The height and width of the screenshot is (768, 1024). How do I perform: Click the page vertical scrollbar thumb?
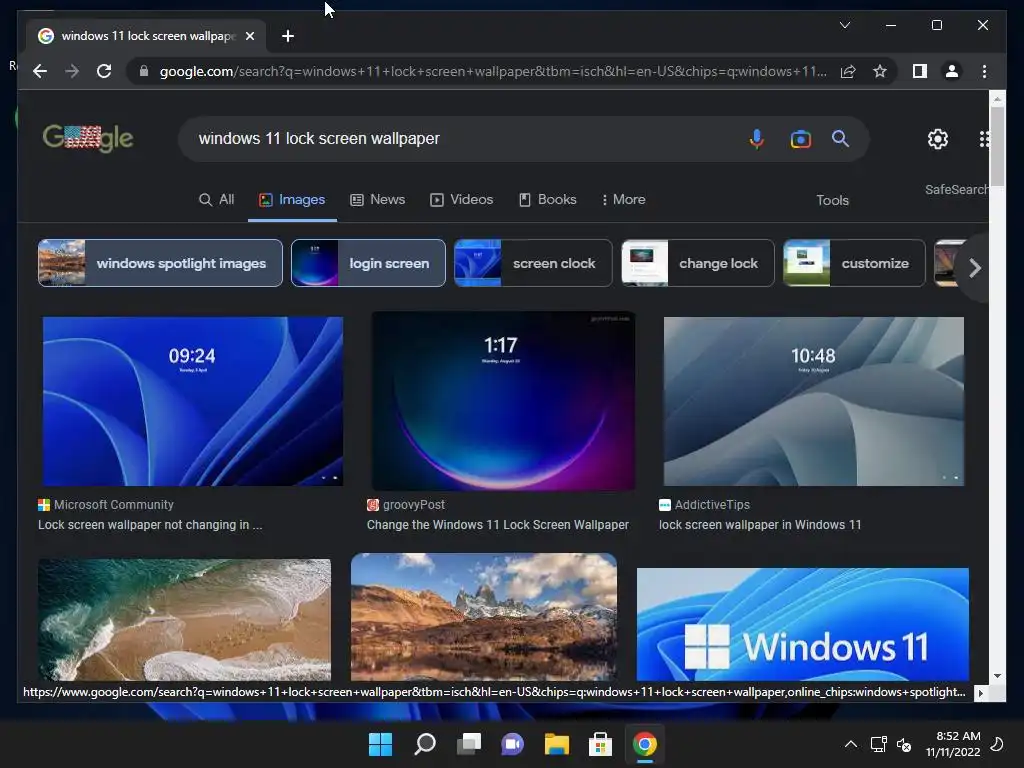tap(997, 147)
